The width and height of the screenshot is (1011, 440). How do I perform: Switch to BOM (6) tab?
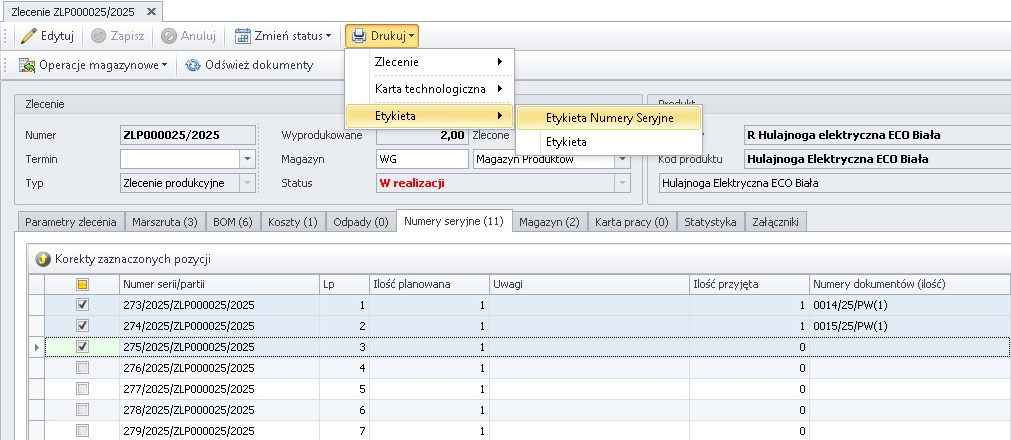[x=233, y=222]
